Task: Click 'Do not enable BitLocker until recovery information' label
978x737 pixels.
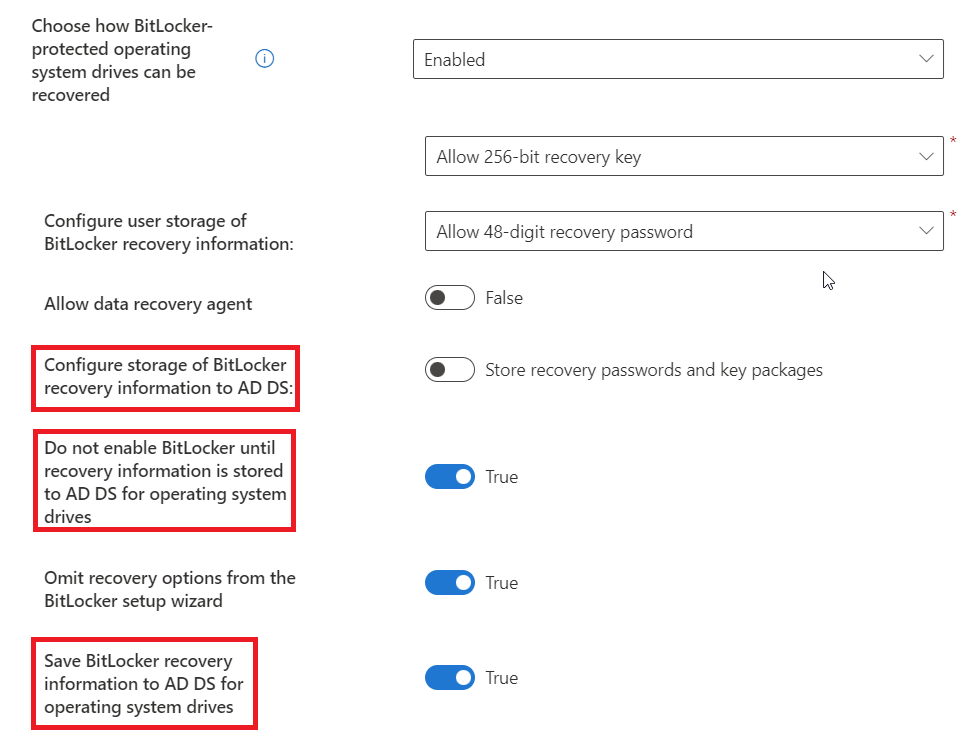Action: coord(165,482)
